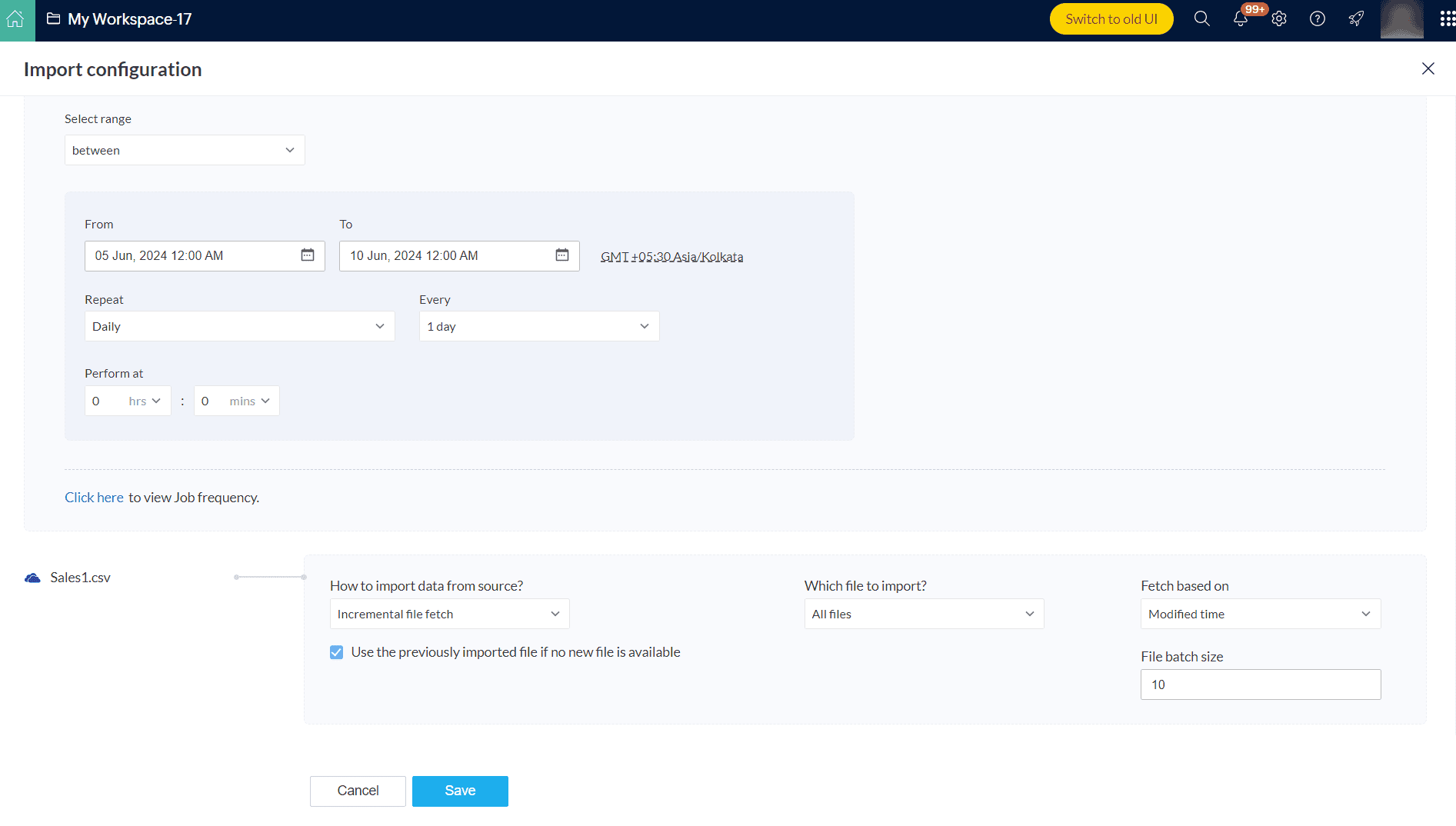
Task: Open the My Workspace-17 folder icon
Action: click(53, 19)
